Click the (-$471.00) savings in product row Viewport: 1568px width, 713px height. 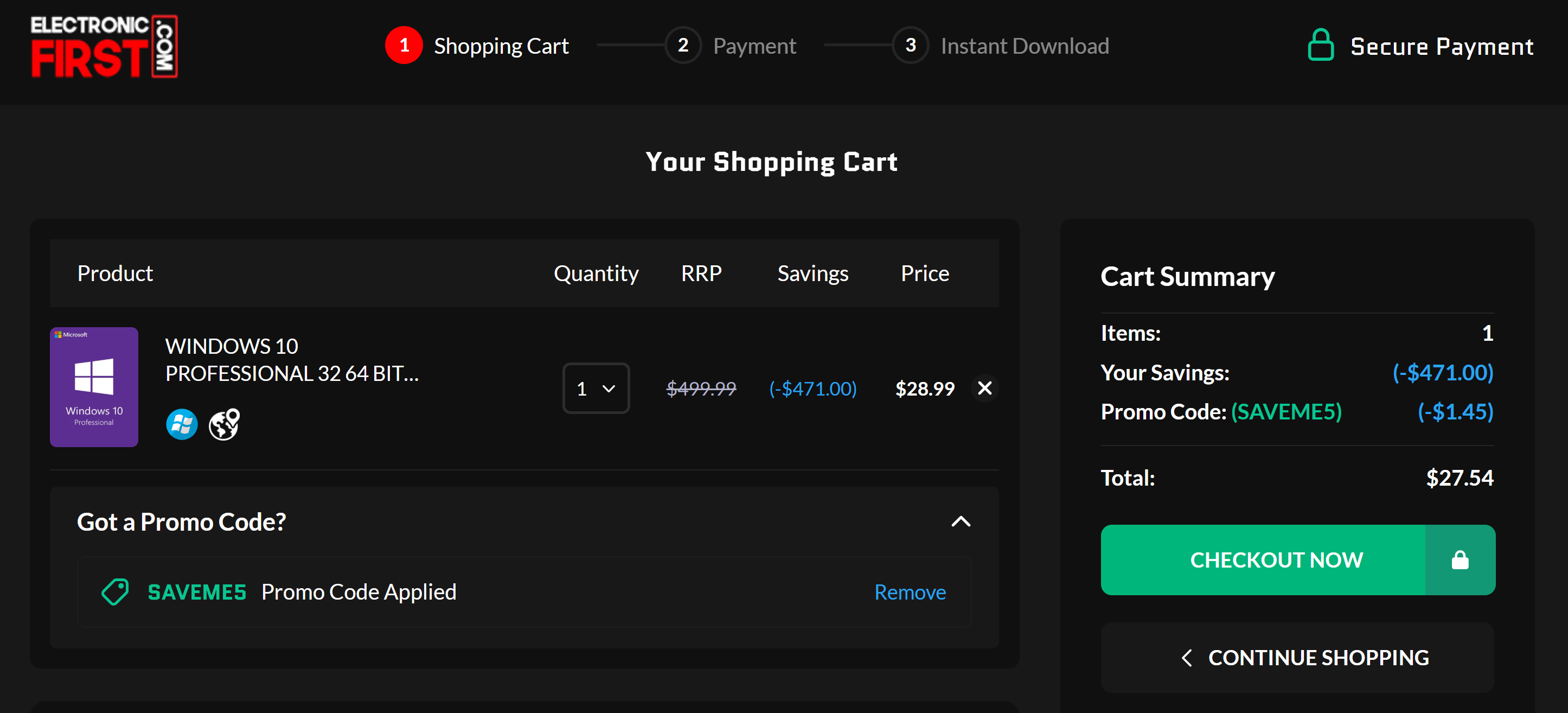812,389
